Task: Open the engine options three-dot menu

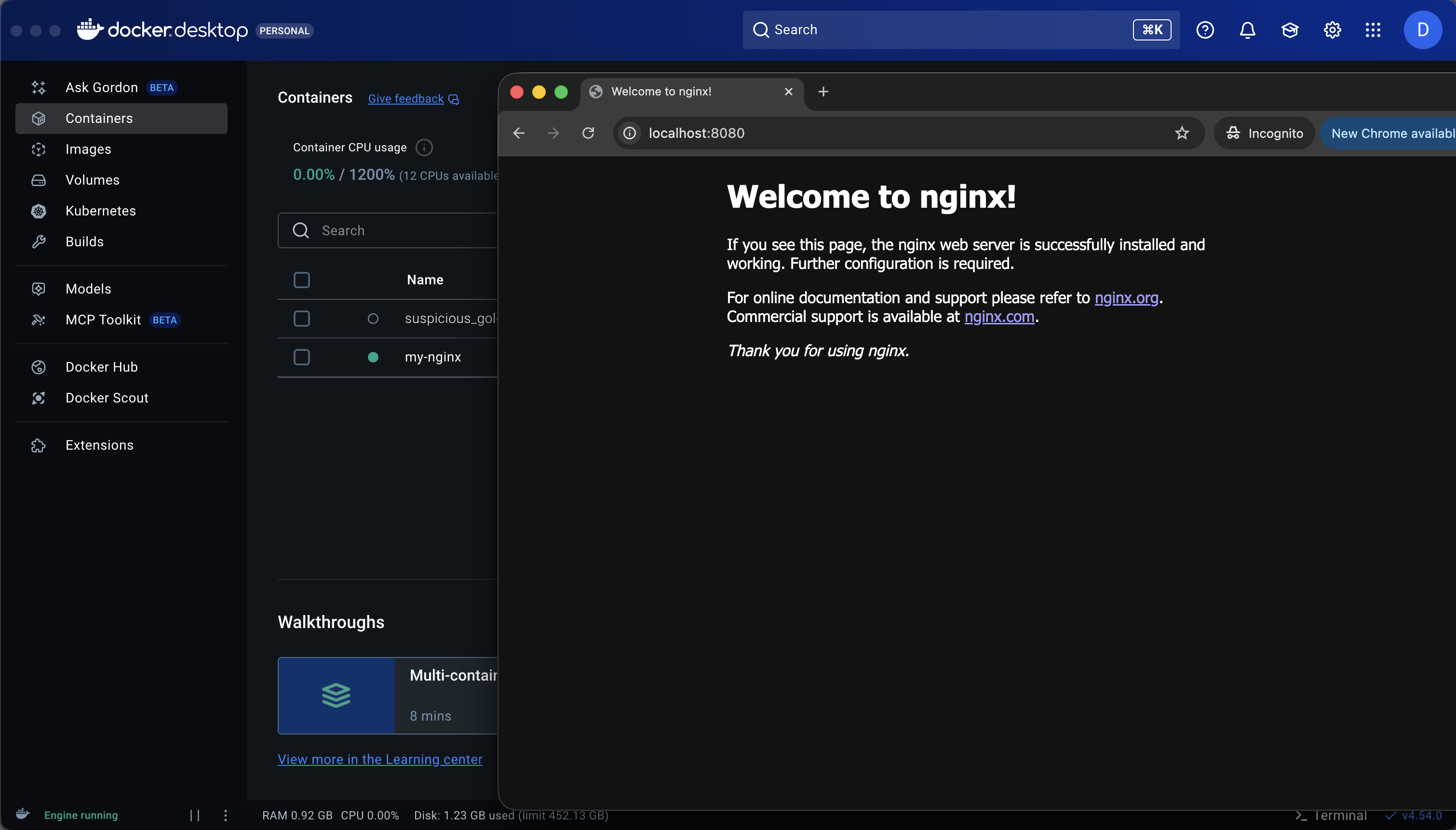Action: pos(225,815)
